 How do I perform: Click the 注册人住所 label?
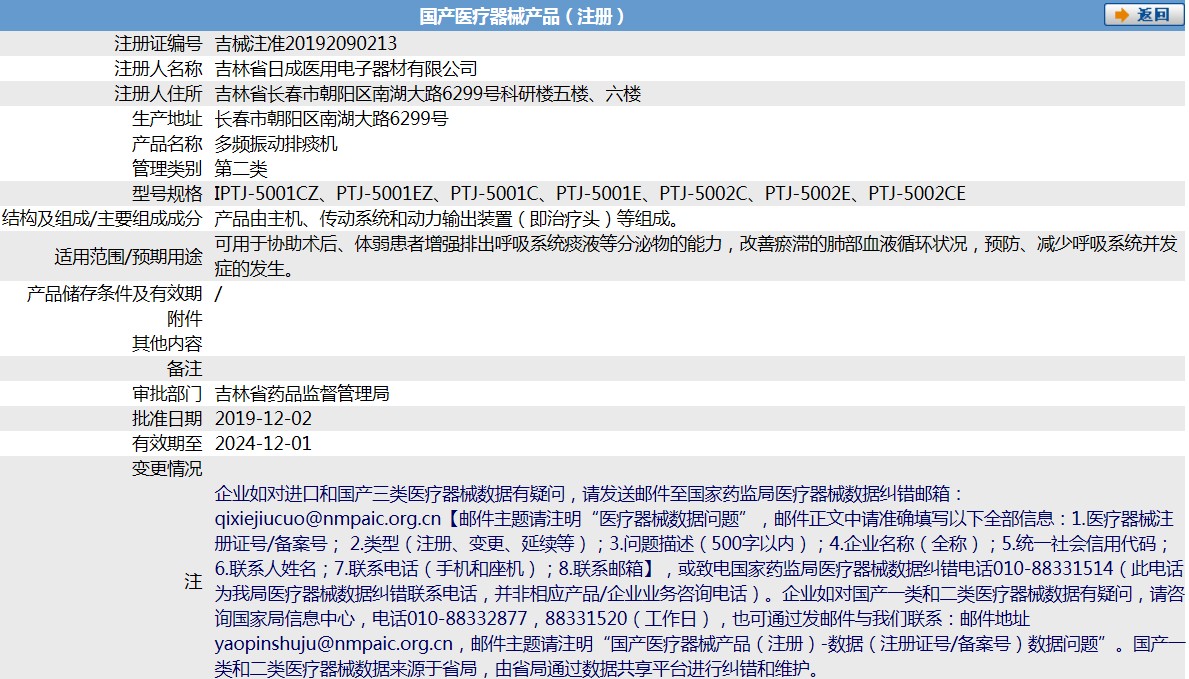tap(158, 94)
